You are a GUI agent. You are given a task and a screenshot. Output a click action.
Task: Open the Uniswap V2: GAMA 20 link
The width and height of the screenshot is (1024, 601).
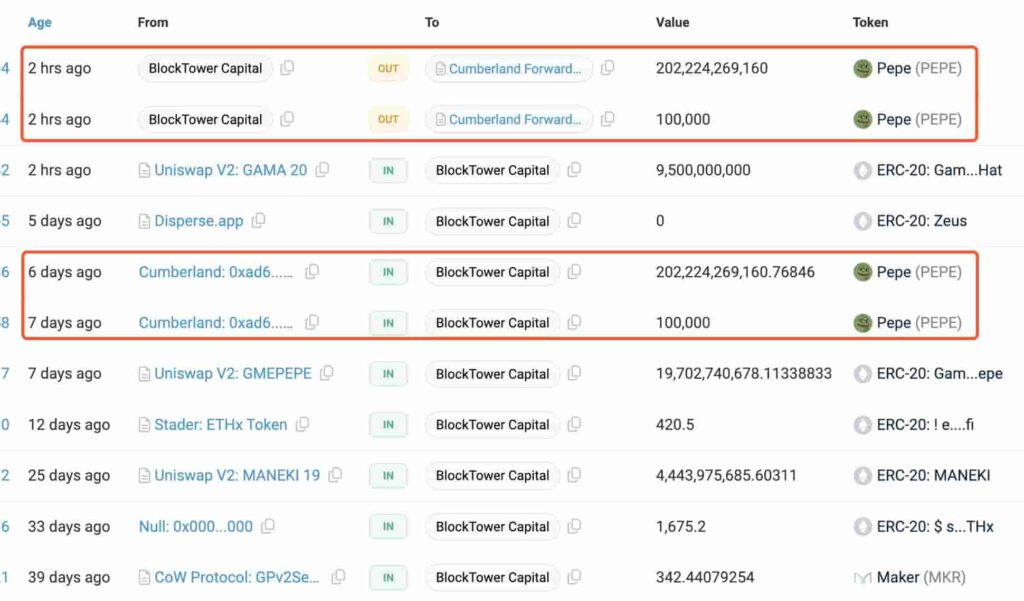coord(231,170)
